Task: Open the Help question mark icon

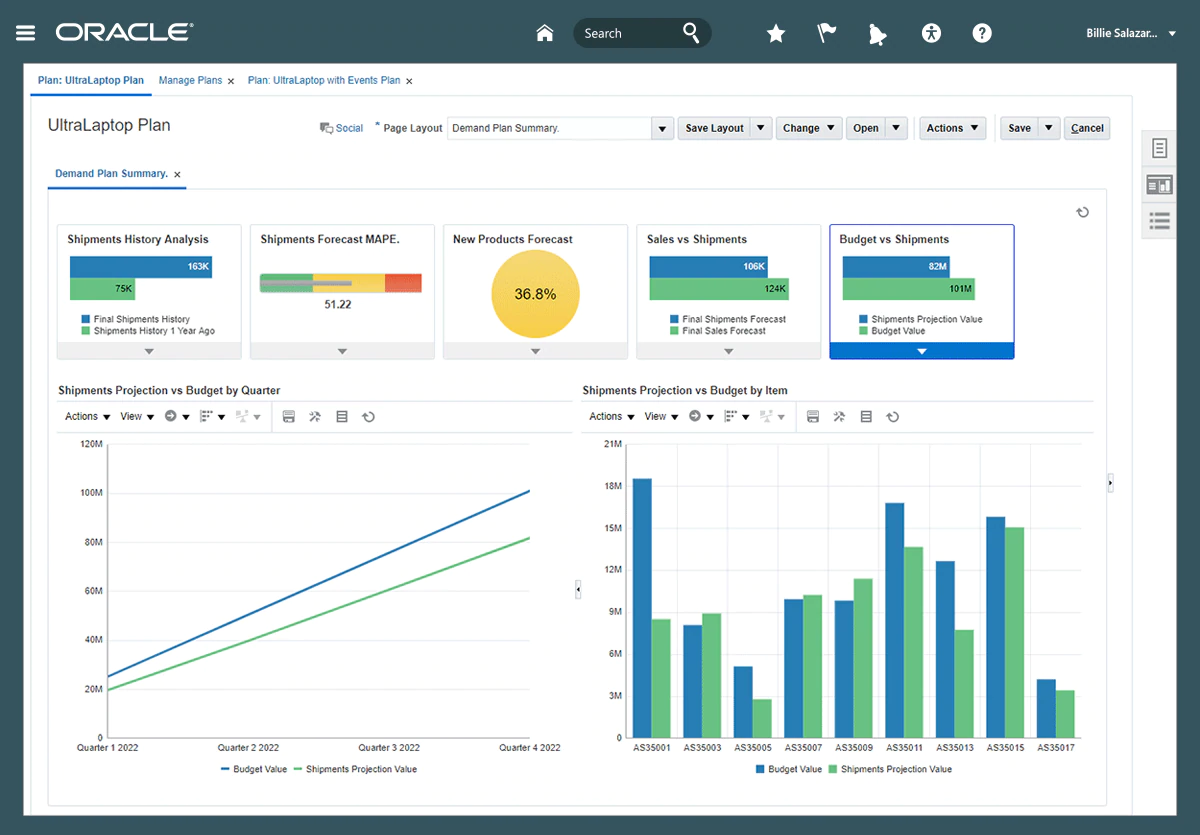Action: pos(982,33)
